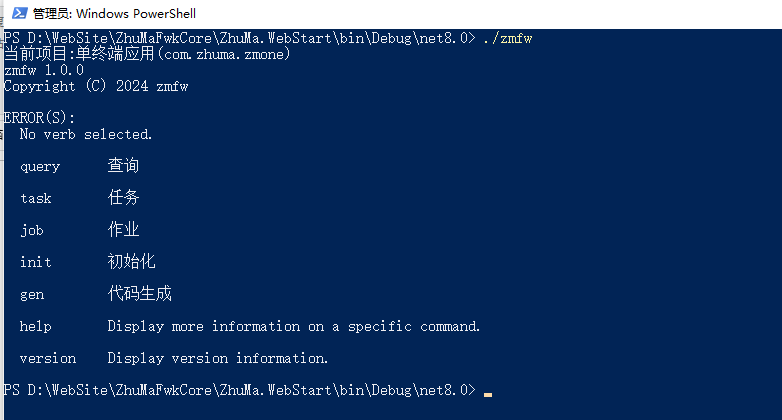Click the bottom PS prompt path
Image resolution: width=782 pixels, height=420 pixels.
239,390
